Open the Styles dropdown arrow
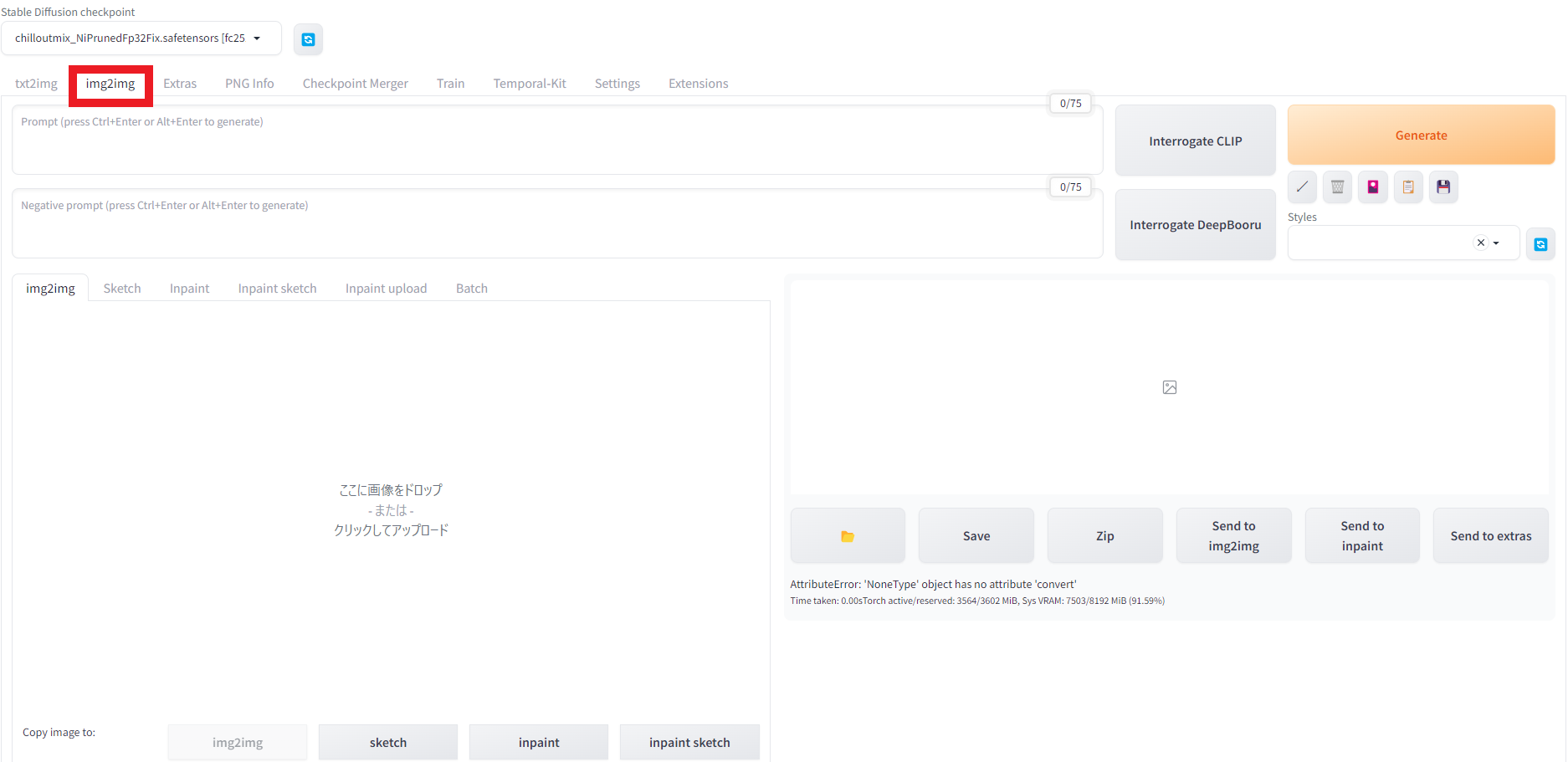The image size is (1568, 762). point(1497,243)
